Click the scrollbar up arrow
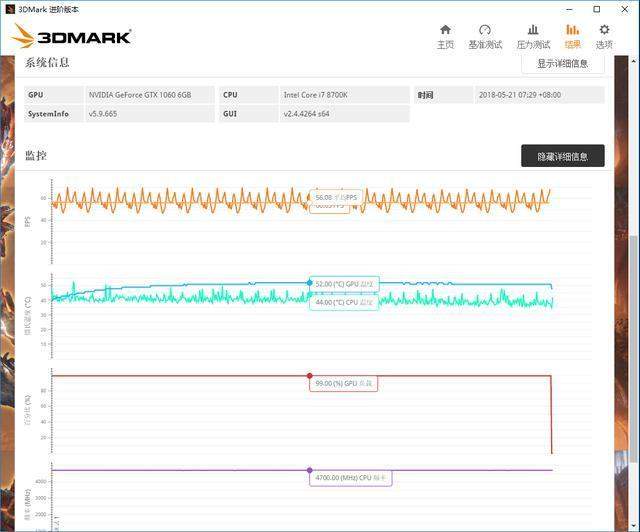The width and height of the screenshot is (640, 532). [x=633, y=61]
